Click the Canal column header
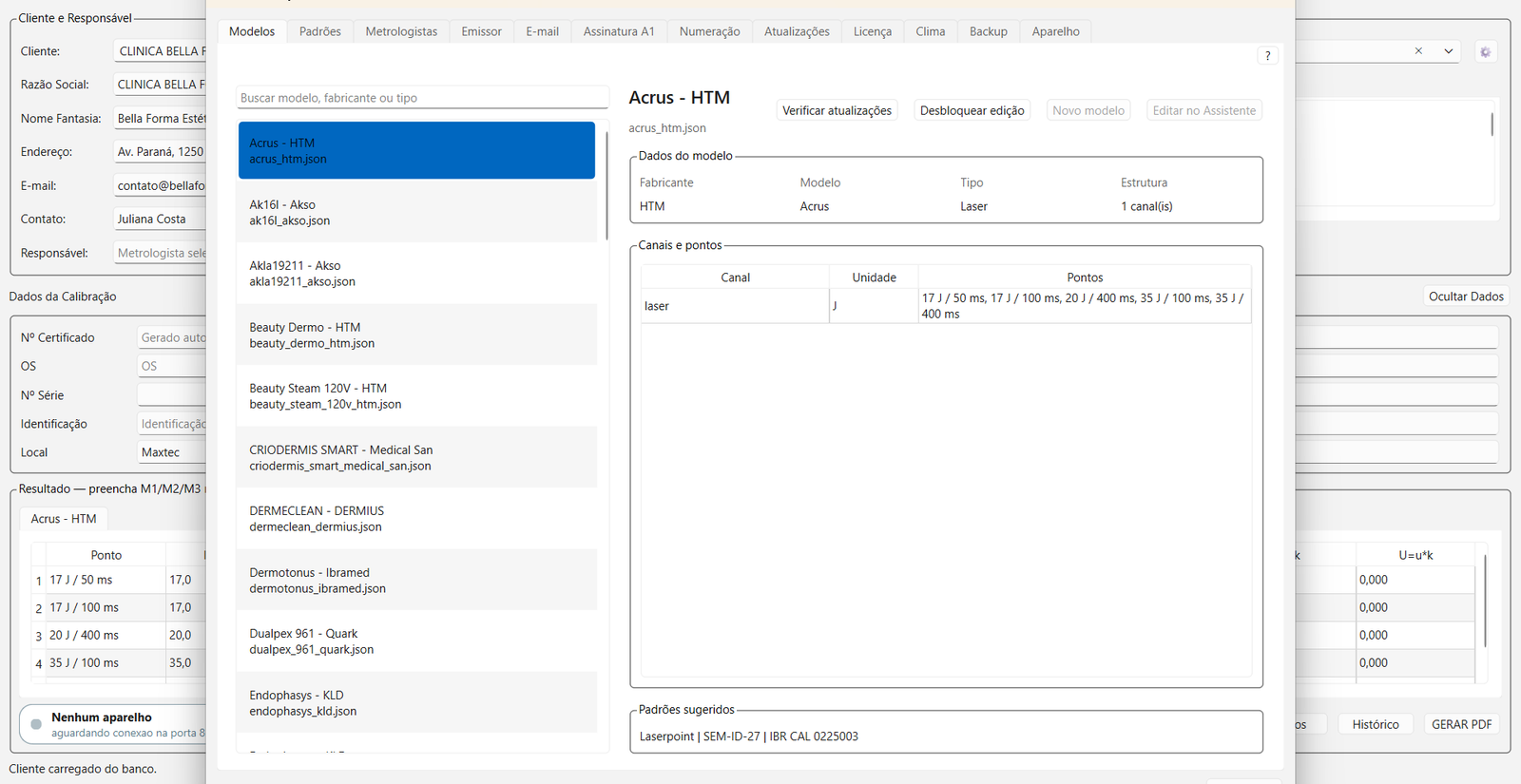1521x784 pixels. point(735,277)
